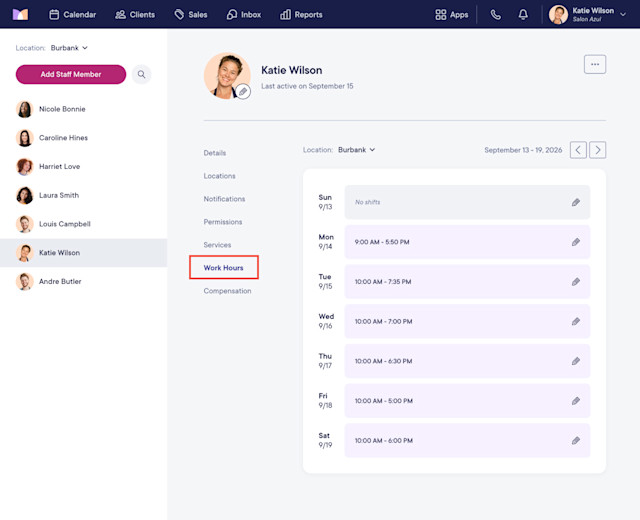Edit Katie Wilson's profile photo pencil
The image size is (640, 520).
243,91
